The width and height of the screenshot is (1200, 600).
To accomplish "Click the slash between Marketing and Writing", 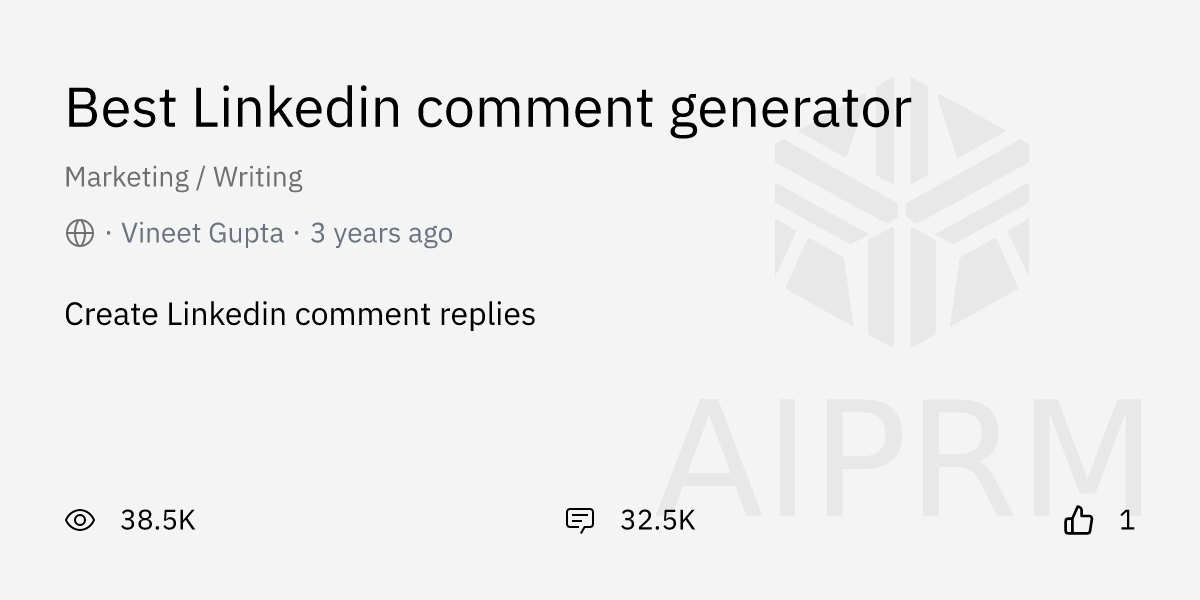I will [x=201, y=177].
